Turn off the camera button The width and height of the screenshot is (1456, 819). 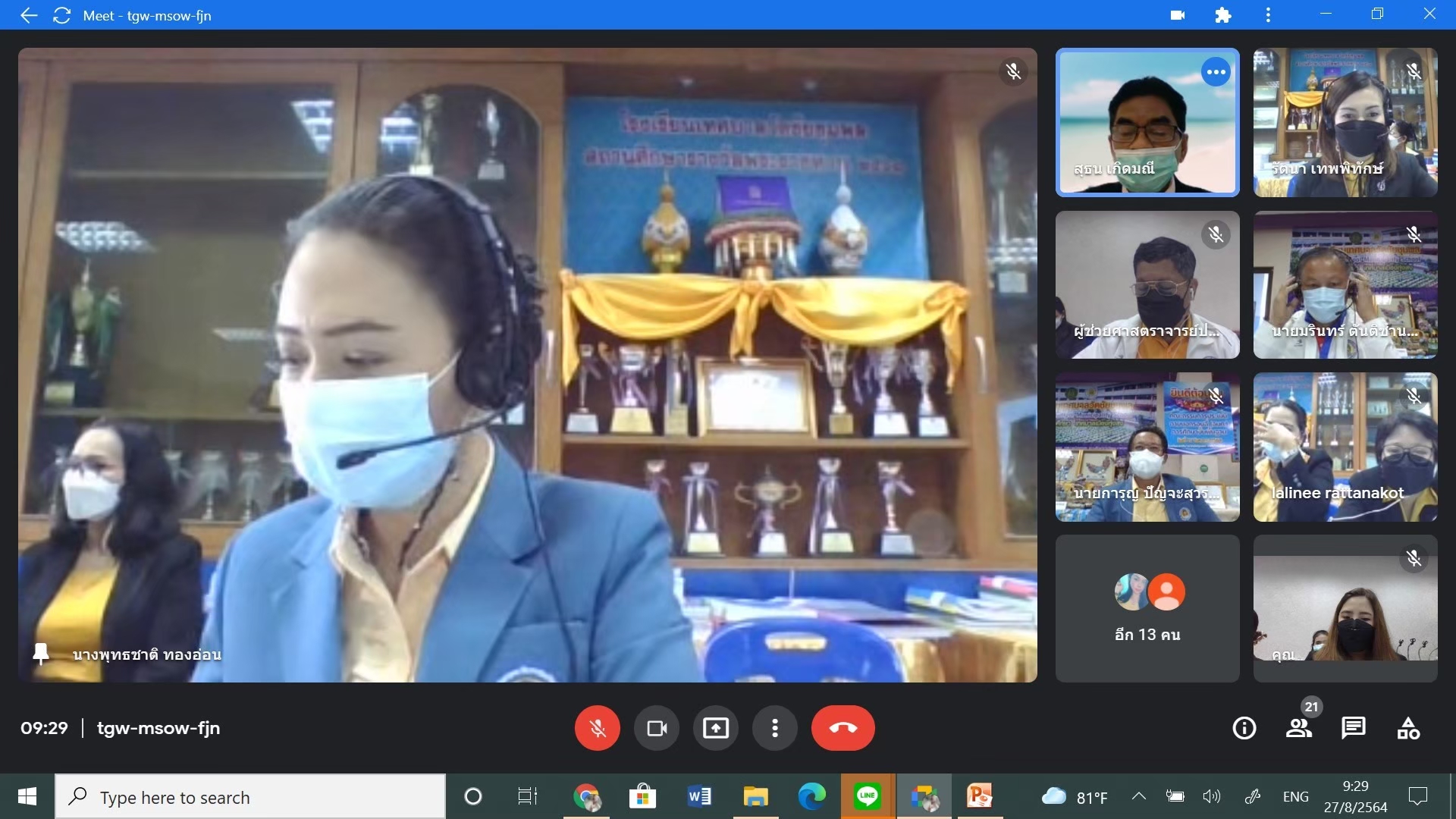656,728
